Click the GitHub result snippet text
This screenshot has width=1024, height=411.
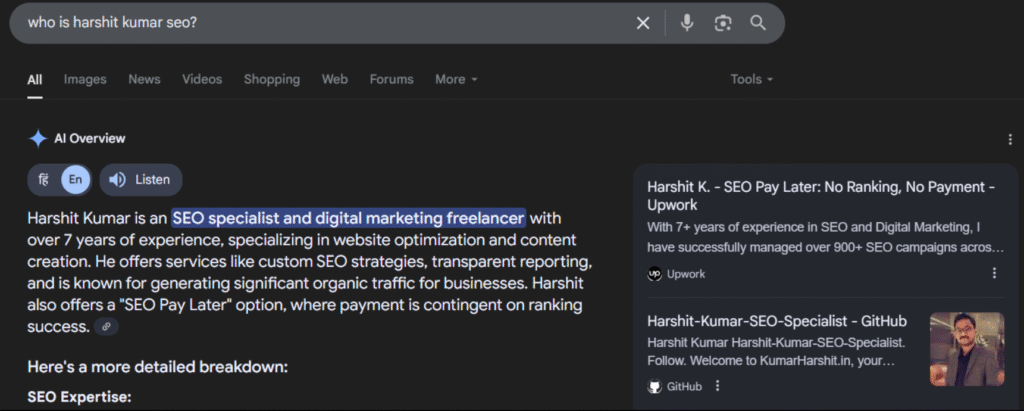click(776, 352)
